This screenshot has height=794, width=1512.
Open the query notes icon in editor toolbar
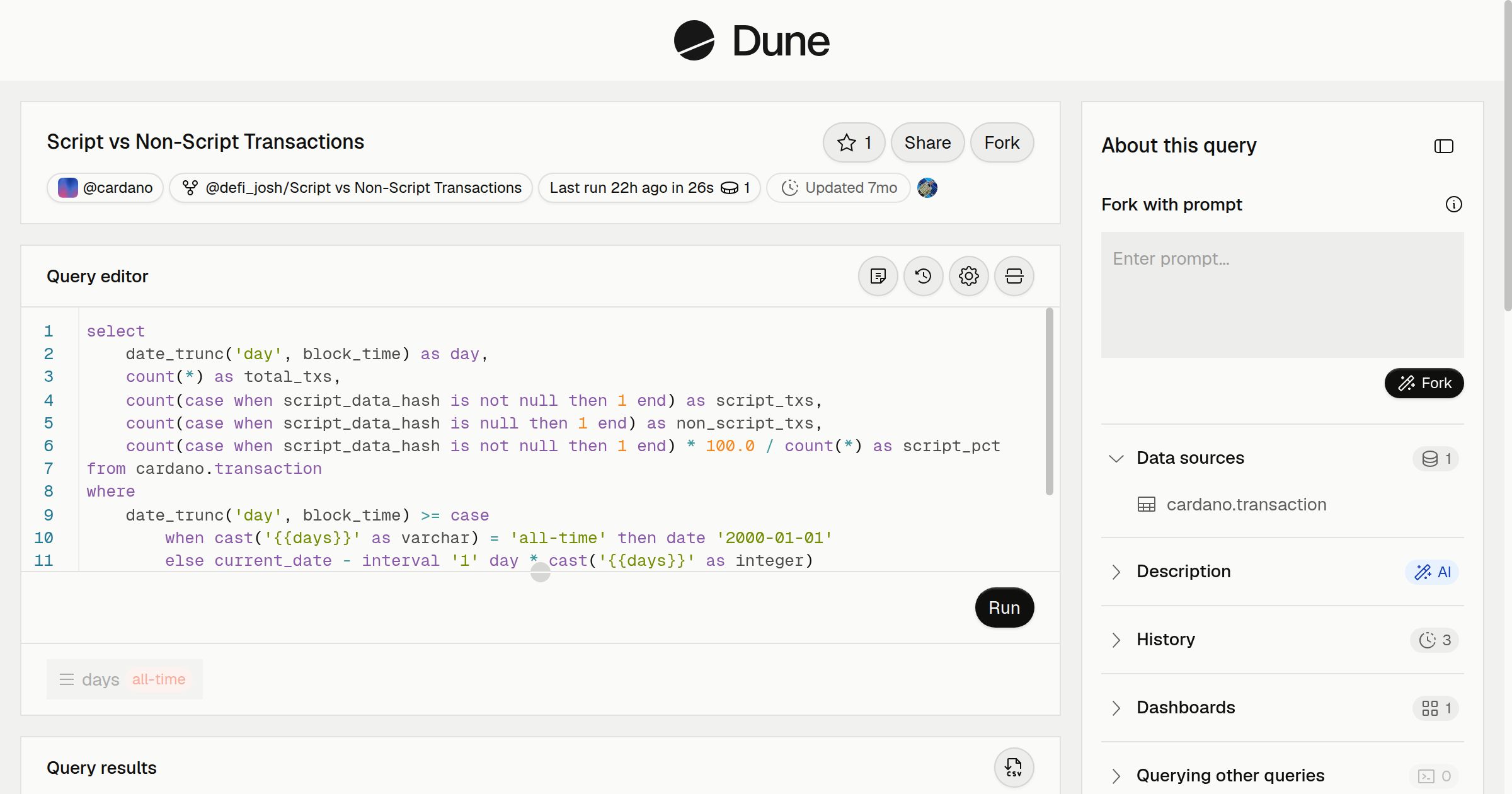click(878, 276)
